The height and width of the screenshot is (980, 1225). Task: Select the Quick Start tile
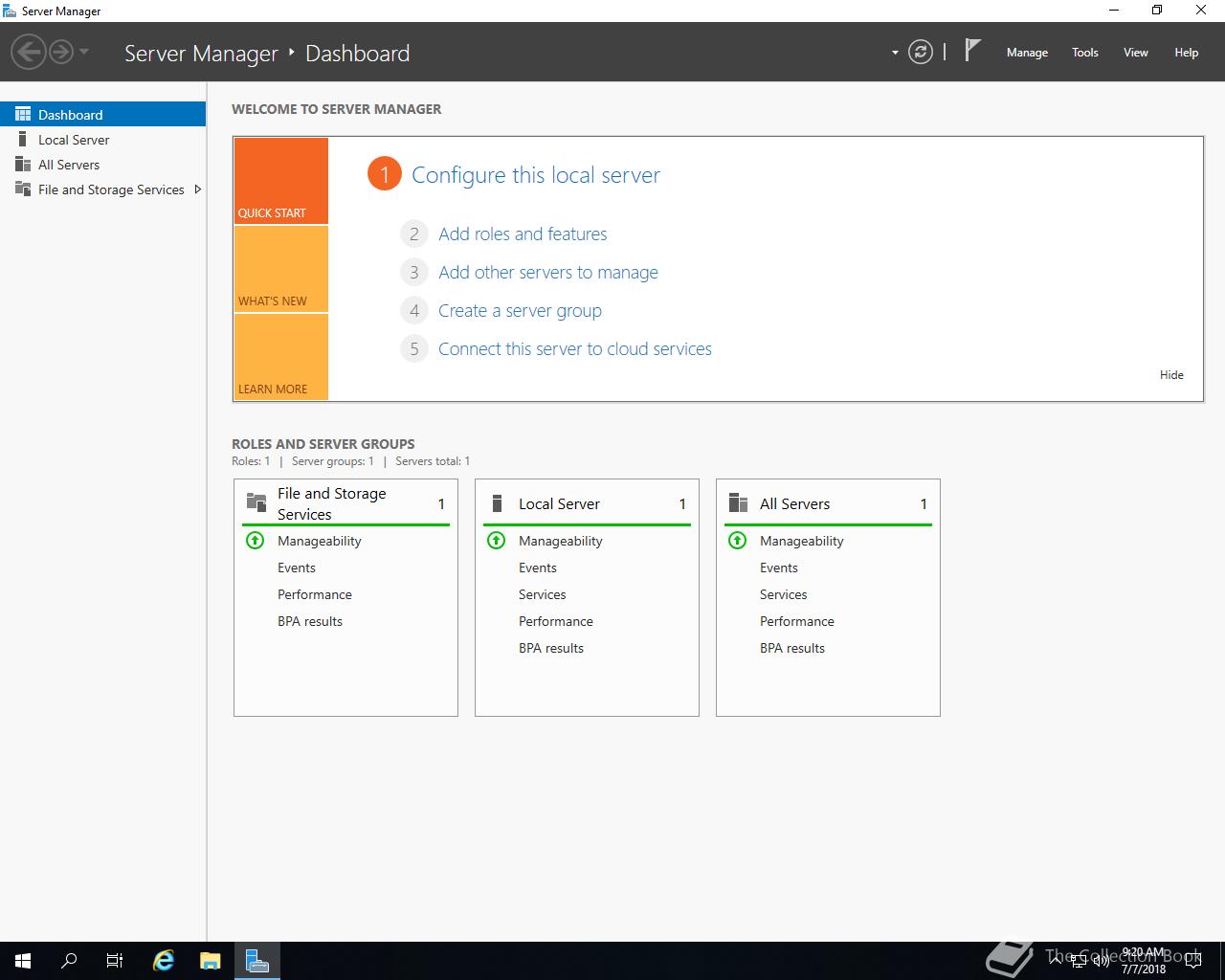pyautogui.click(x=280, y=181)
